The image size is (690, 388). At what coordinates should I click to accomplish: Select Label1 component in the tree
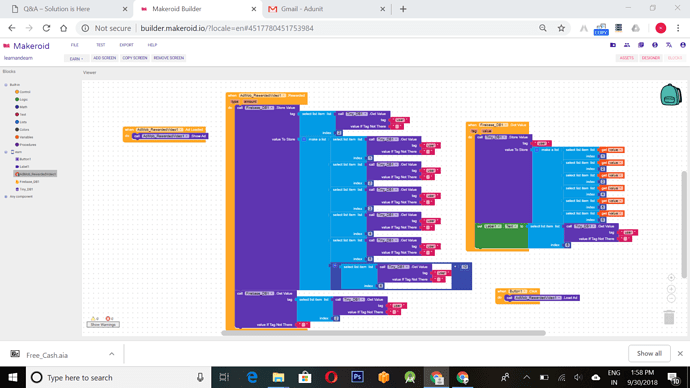(22, 167)
